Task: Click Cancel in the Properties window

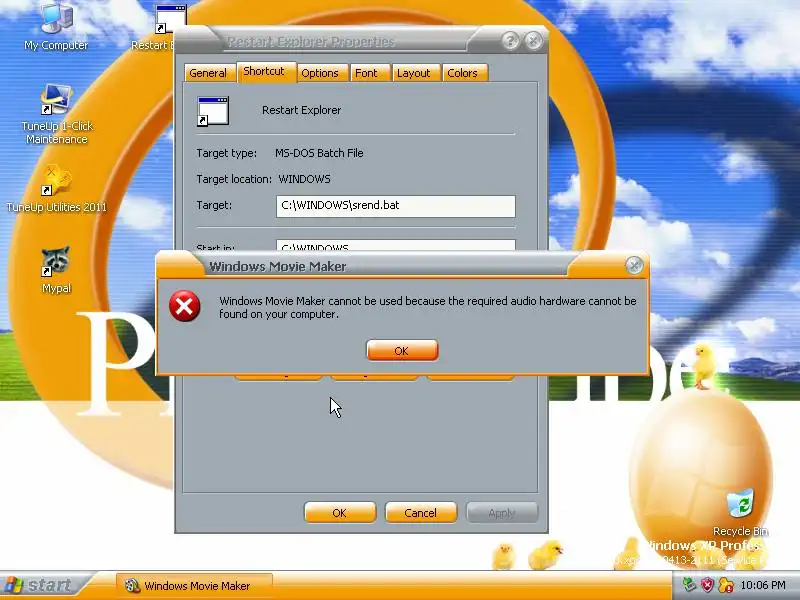Action: (421, 513)
